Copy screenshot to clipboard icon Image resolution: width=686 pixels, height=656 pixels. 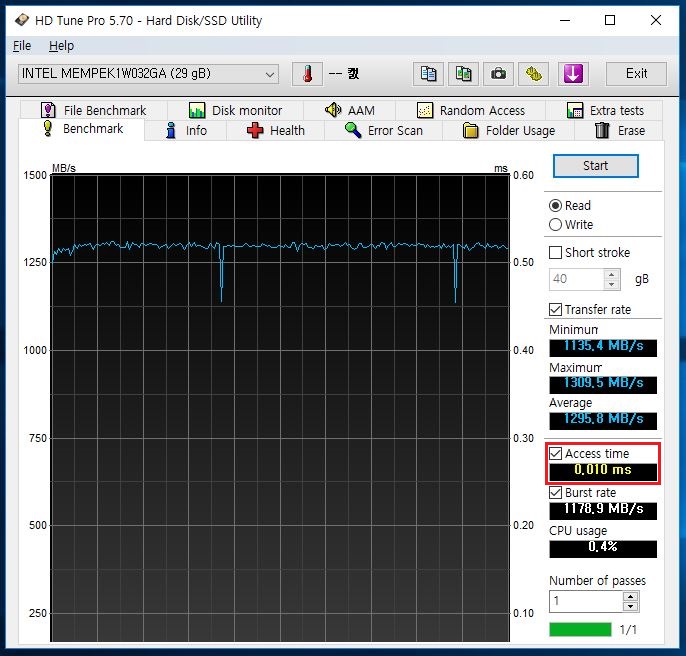click(x=463, y=74)
